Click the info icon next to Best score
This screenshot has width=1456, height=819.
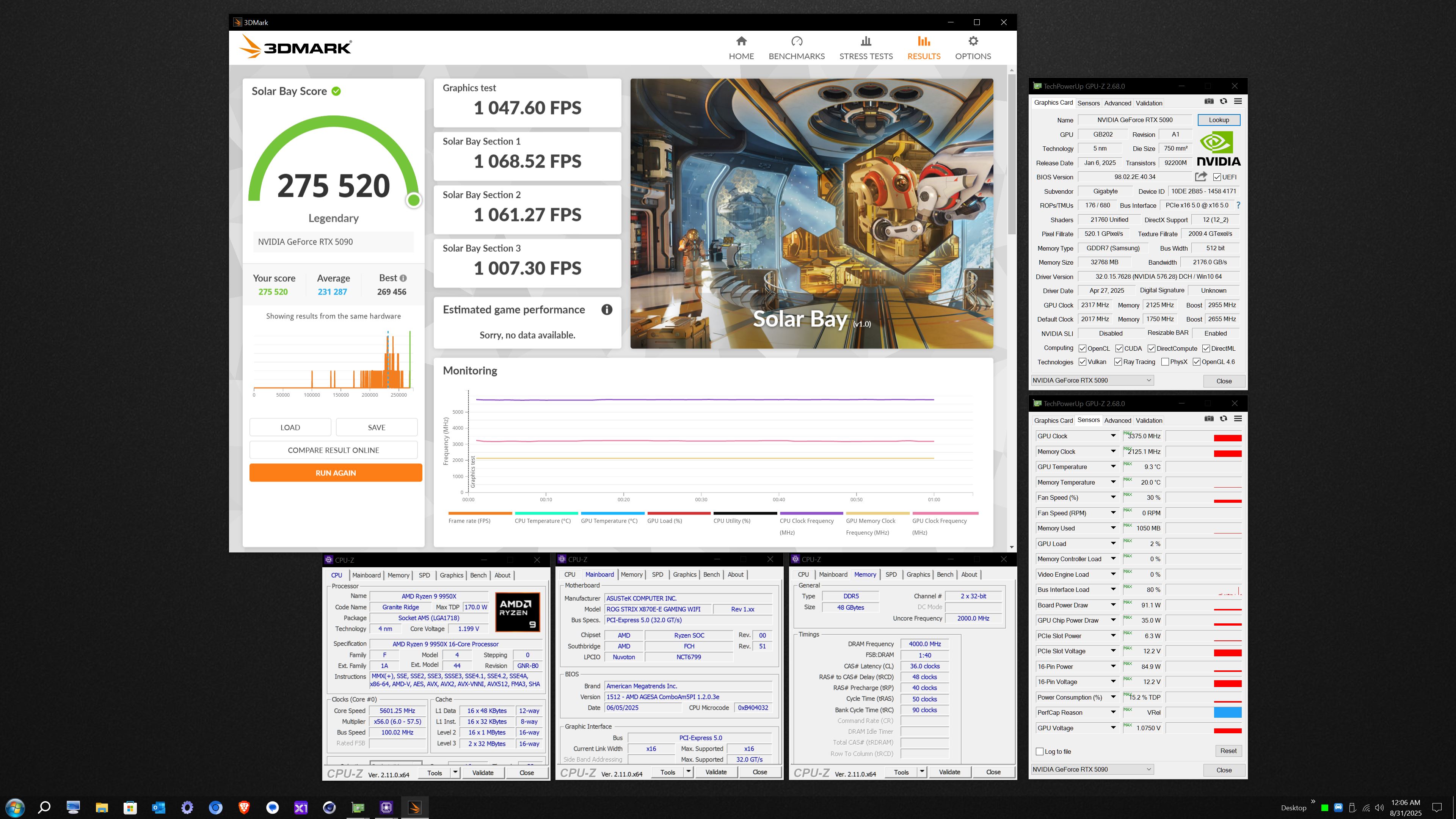click(x=403, y=278)
